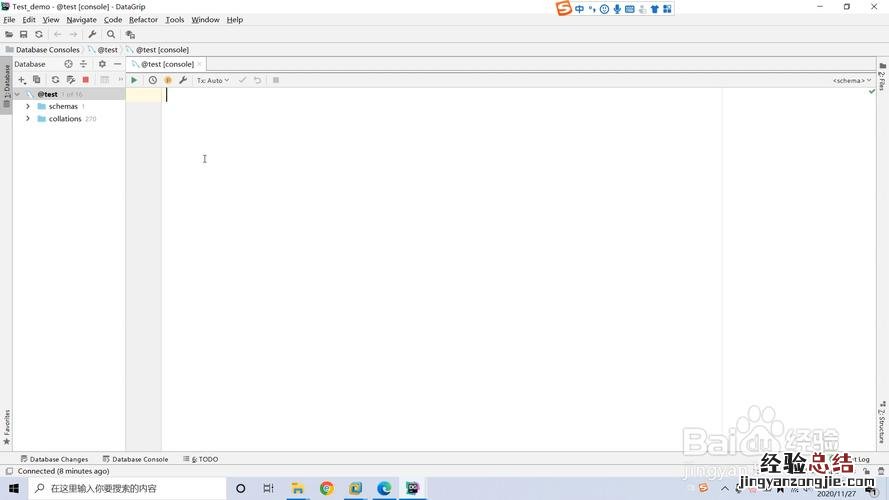Toggle the Favorites tool window side tab

click(6, 427)
